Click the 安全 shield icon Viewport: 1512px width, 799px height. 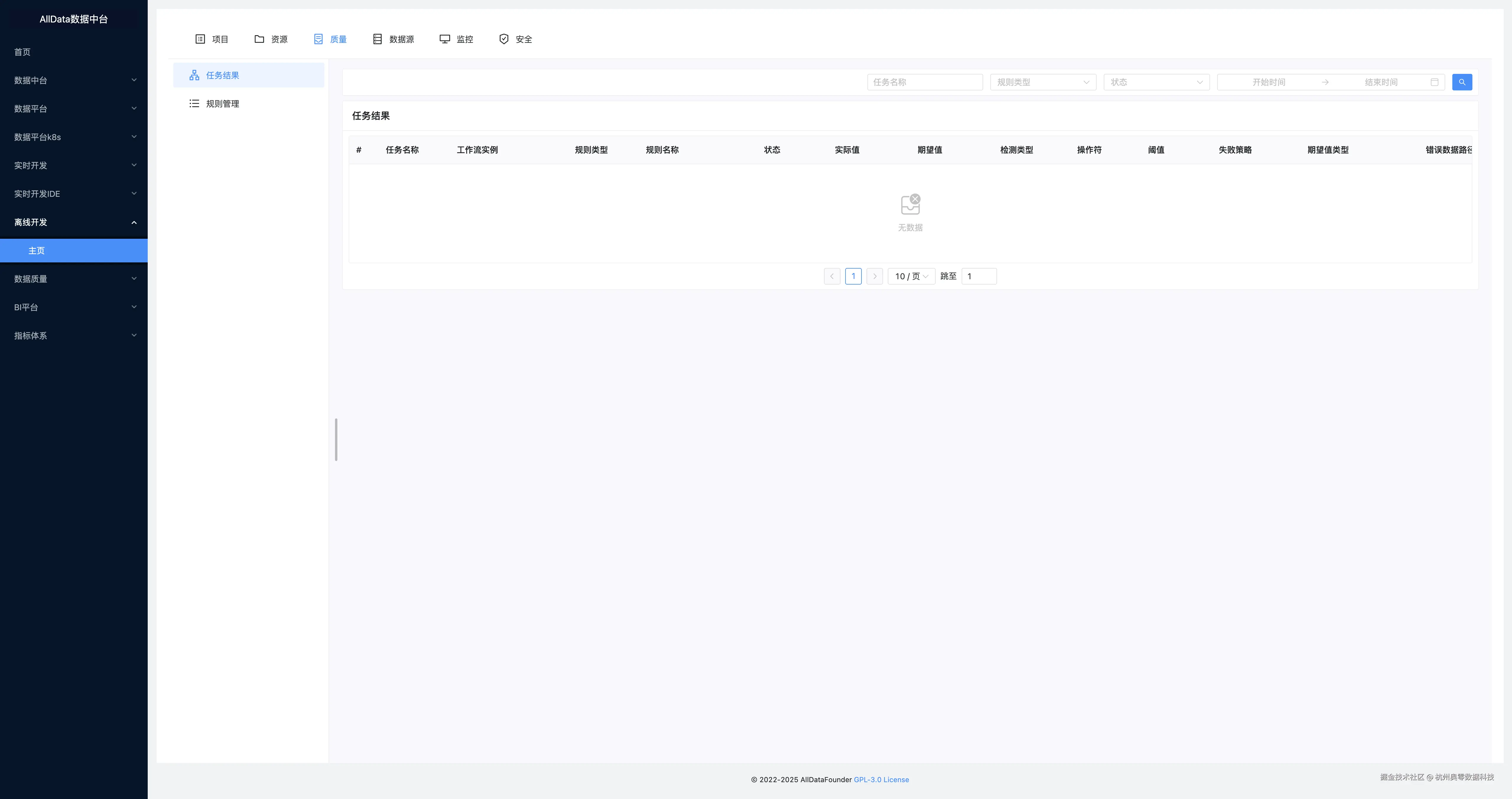(x=504, y=39)
